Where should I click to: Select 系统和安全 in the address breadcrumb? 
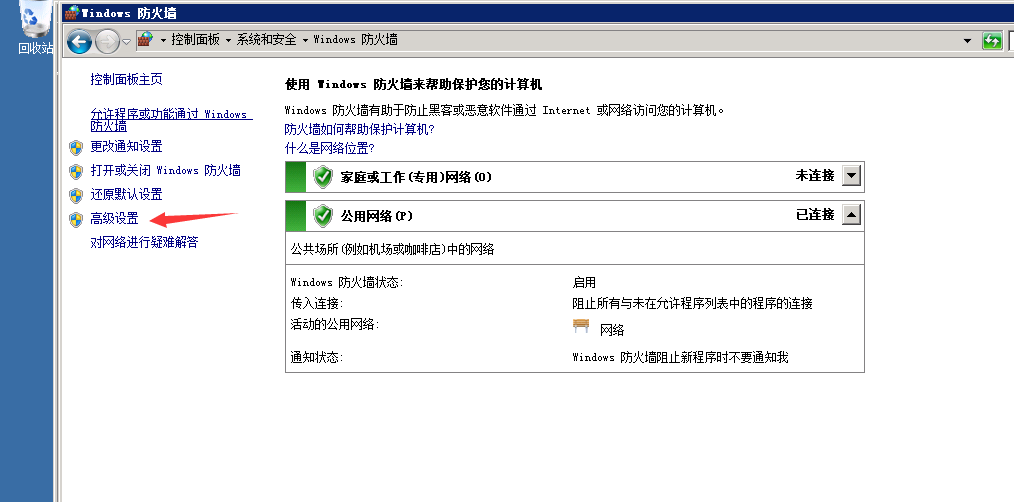266,39
